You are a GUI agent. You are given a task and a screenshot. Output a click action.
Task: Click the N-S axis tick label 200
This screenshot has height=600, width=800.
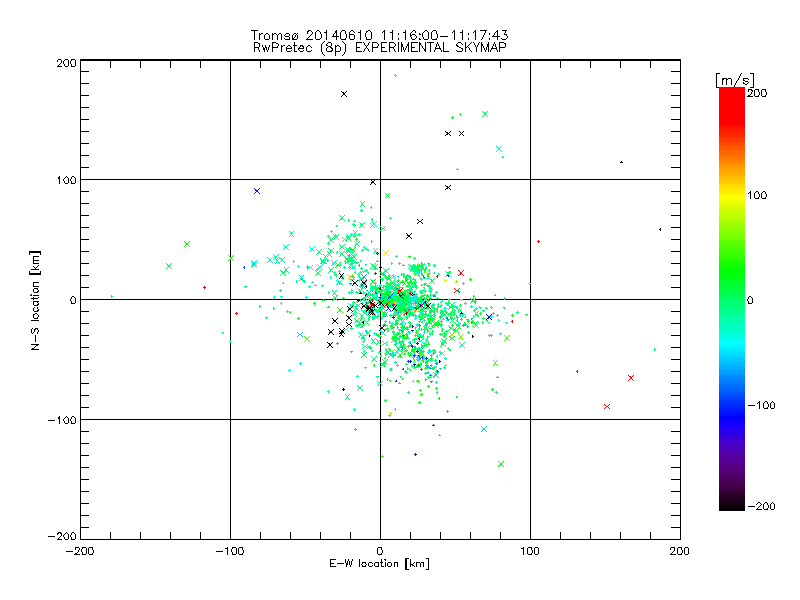pos(66,63)
